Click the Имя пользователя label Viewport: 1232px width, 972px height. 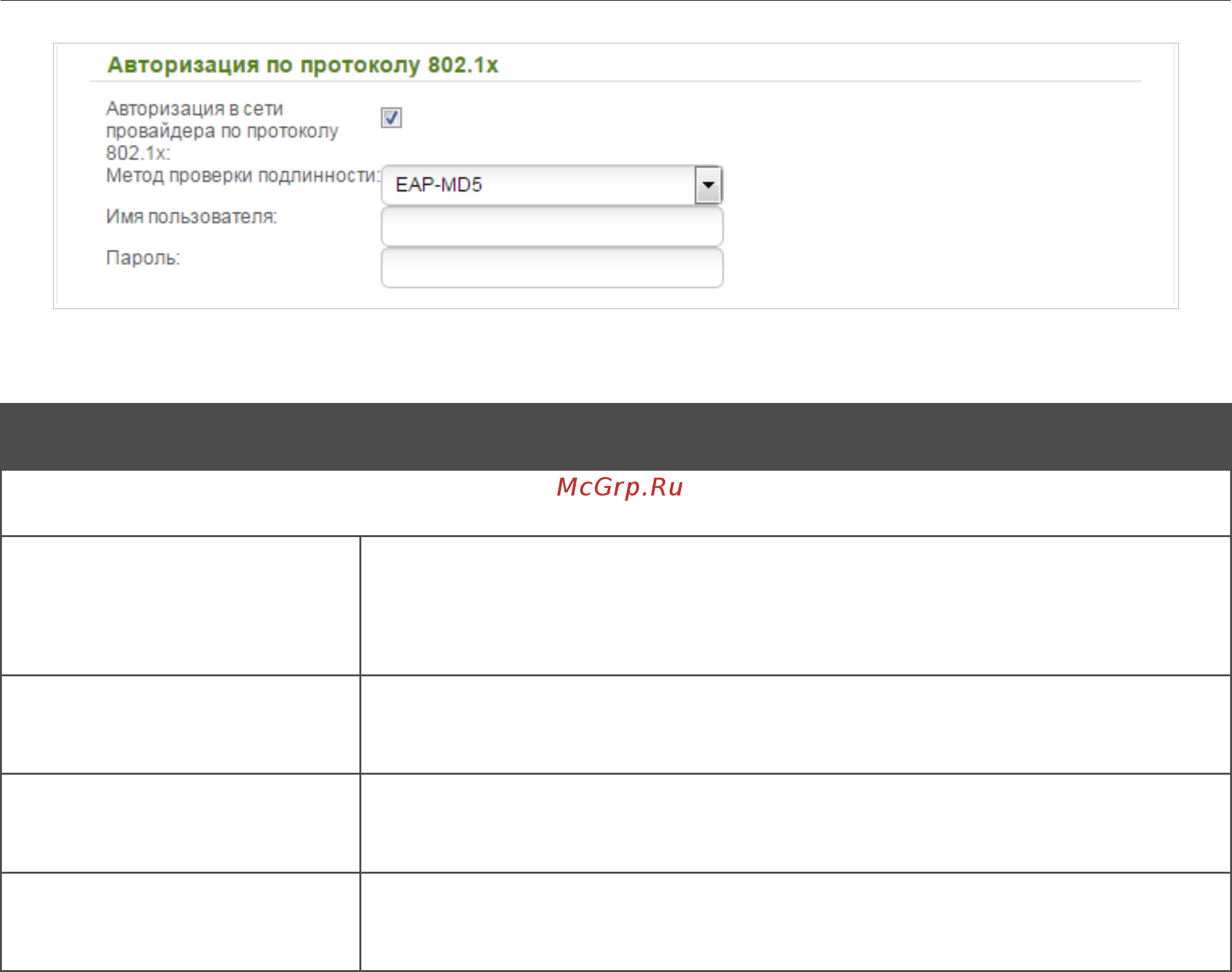point(191,217)
